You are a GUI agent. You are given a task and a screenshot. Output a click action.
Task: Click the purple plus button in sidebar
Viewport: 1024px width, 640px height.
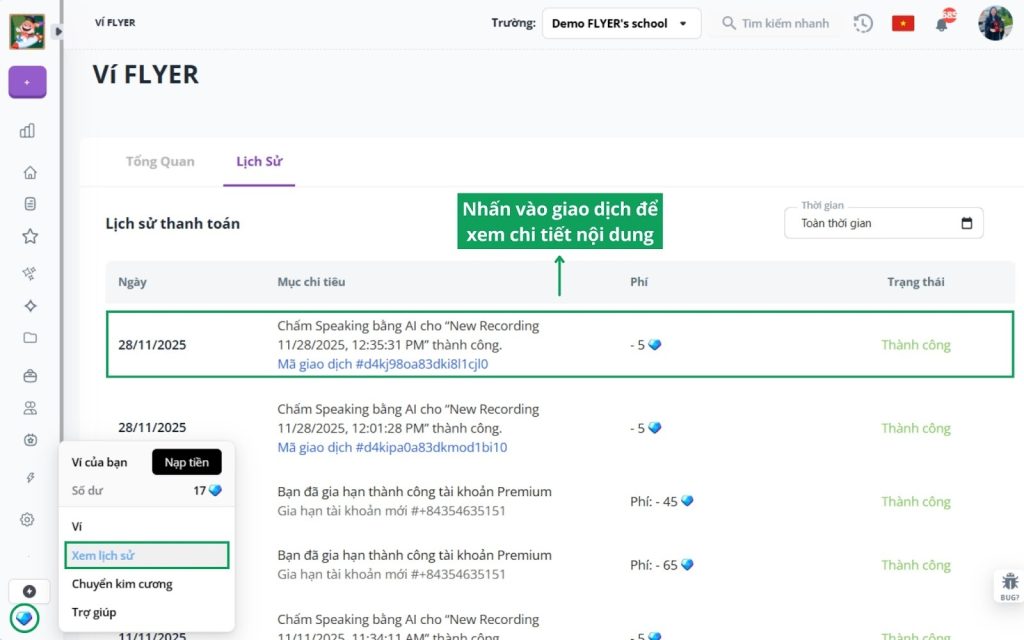[27, 82]
